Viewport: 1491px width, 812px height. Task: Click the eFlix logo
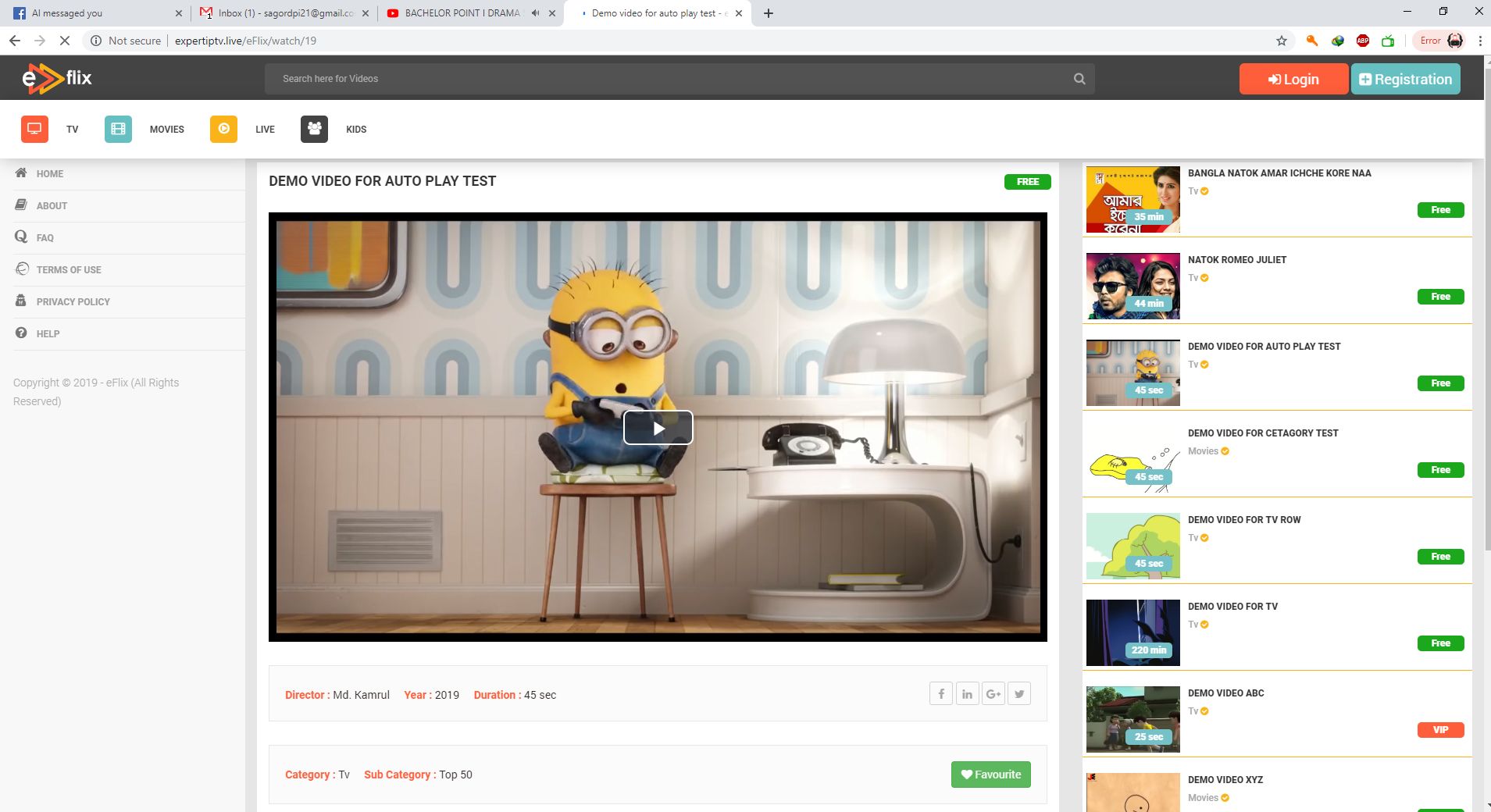pyautogui.click(x=57, y=78)
